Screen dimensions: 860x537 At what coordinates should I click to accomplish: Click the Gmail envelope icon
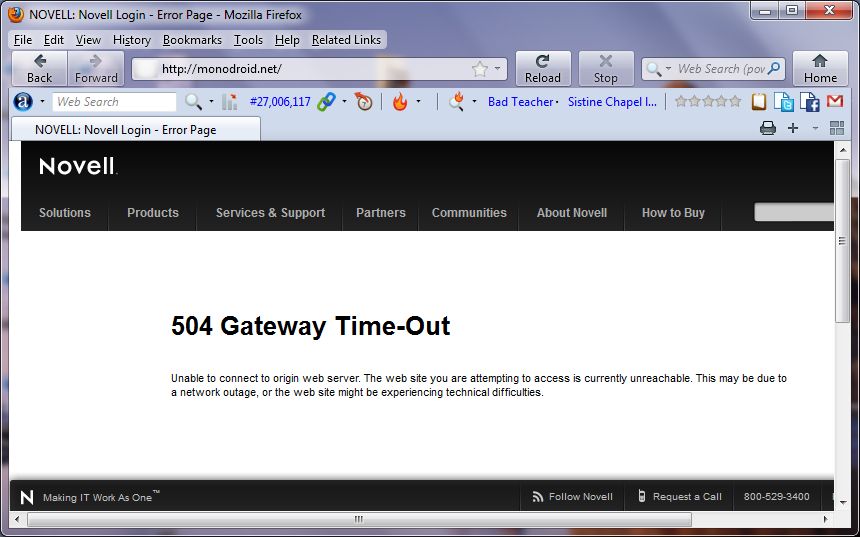coord(835,101)
